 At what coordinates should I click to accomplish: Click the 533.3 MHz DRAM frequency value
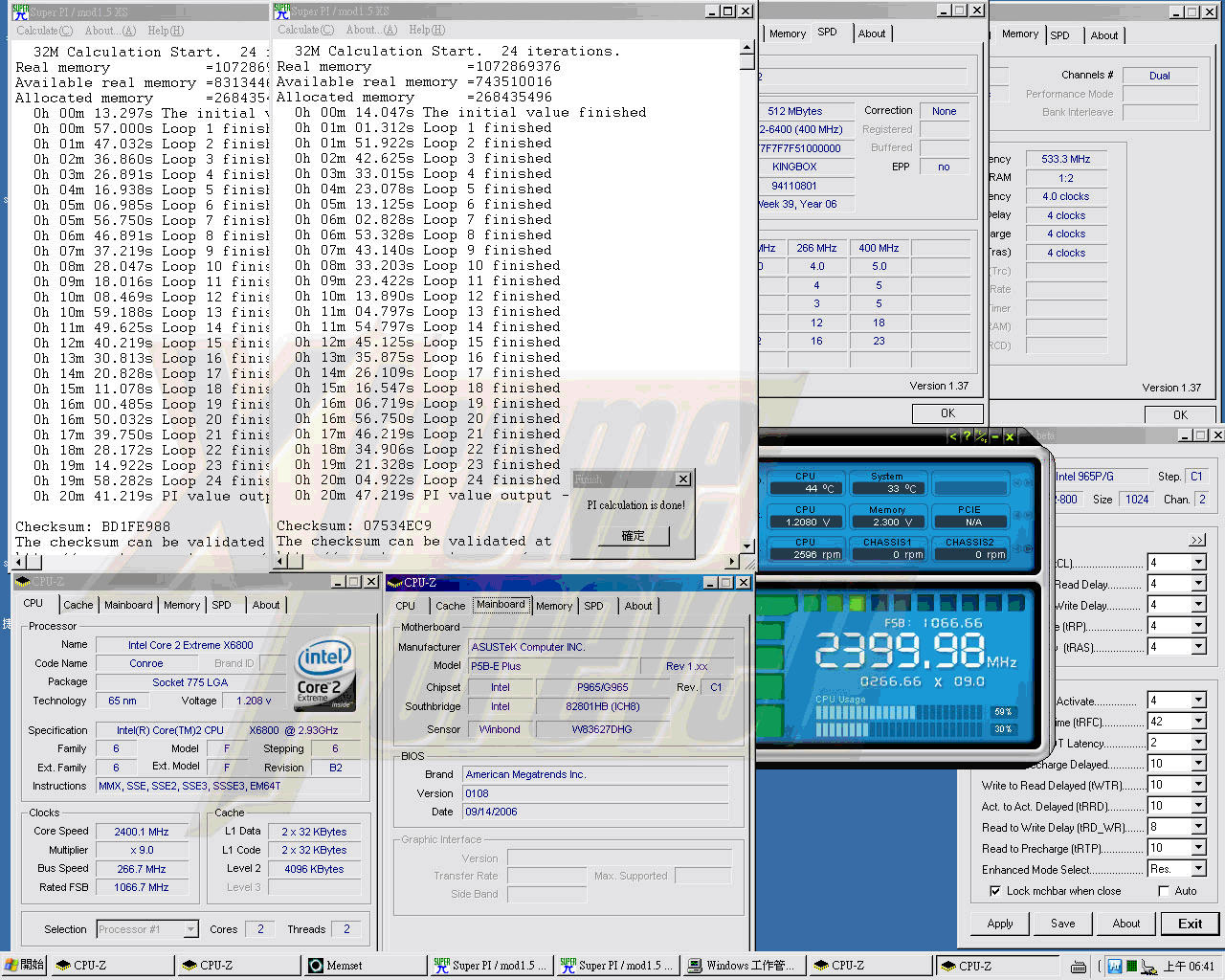(x=1065, y=159)
